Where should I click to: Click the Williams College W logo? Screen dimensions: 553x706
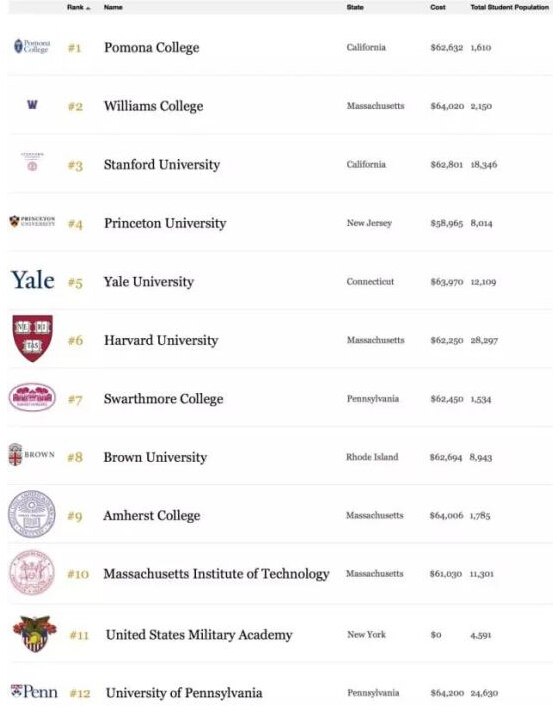(x=32, y=105)
